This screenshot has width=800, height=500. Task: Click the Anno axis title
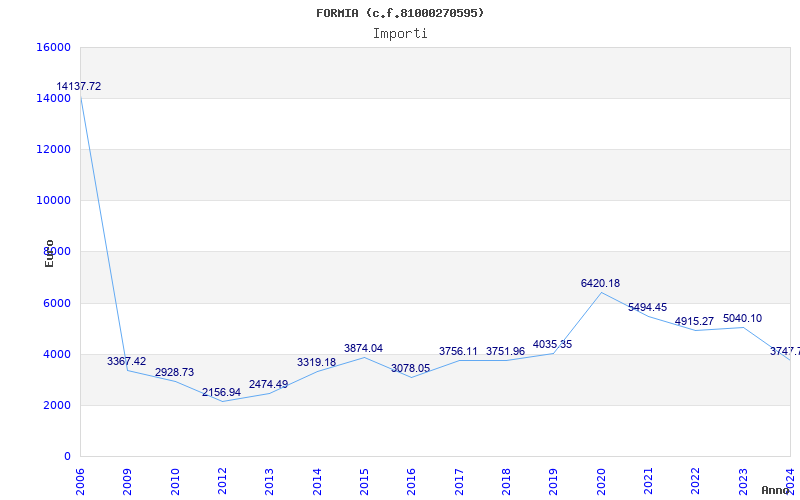[x=775, y=490]
